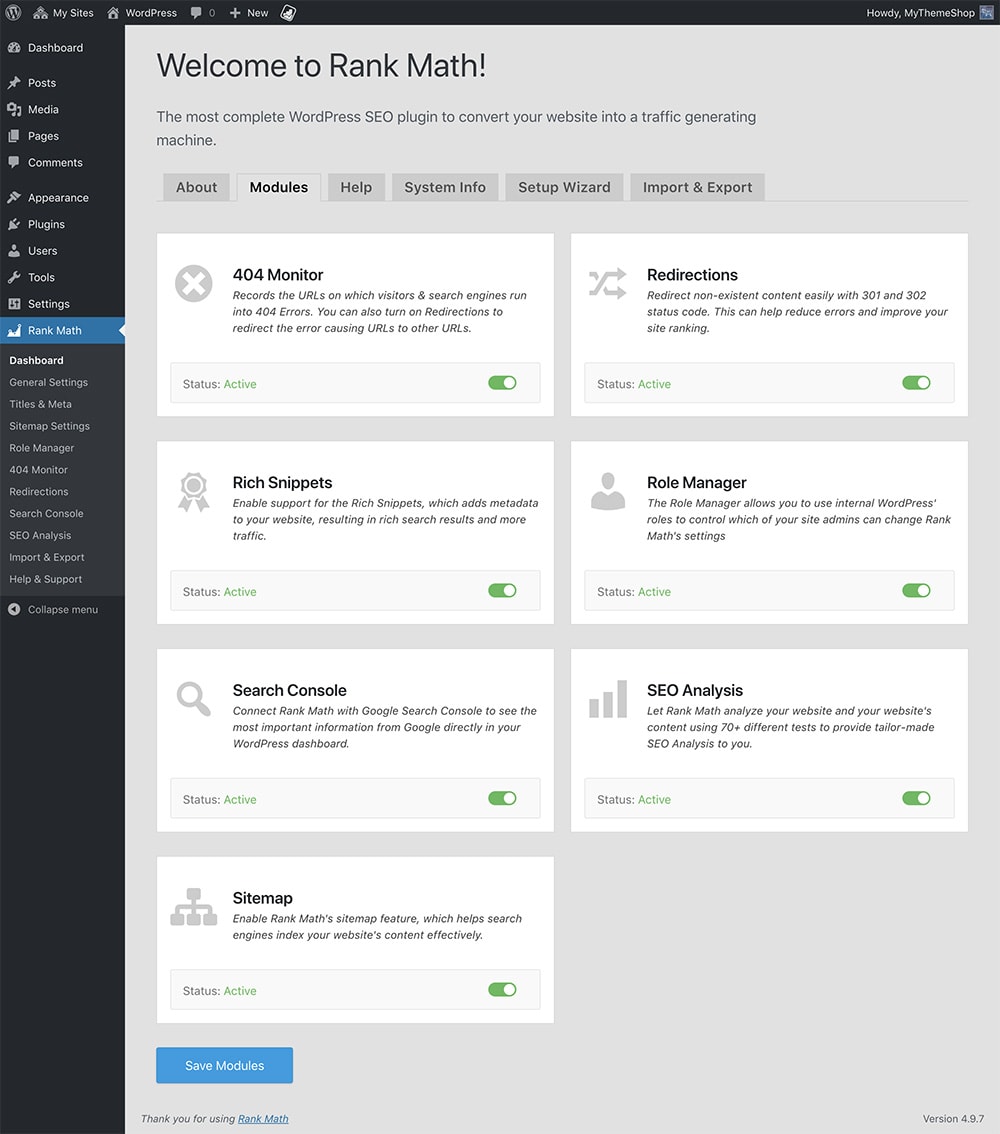Click the Comments icon in sidebar
This screenshot has height=1134, width=1000.
(14, 163)
